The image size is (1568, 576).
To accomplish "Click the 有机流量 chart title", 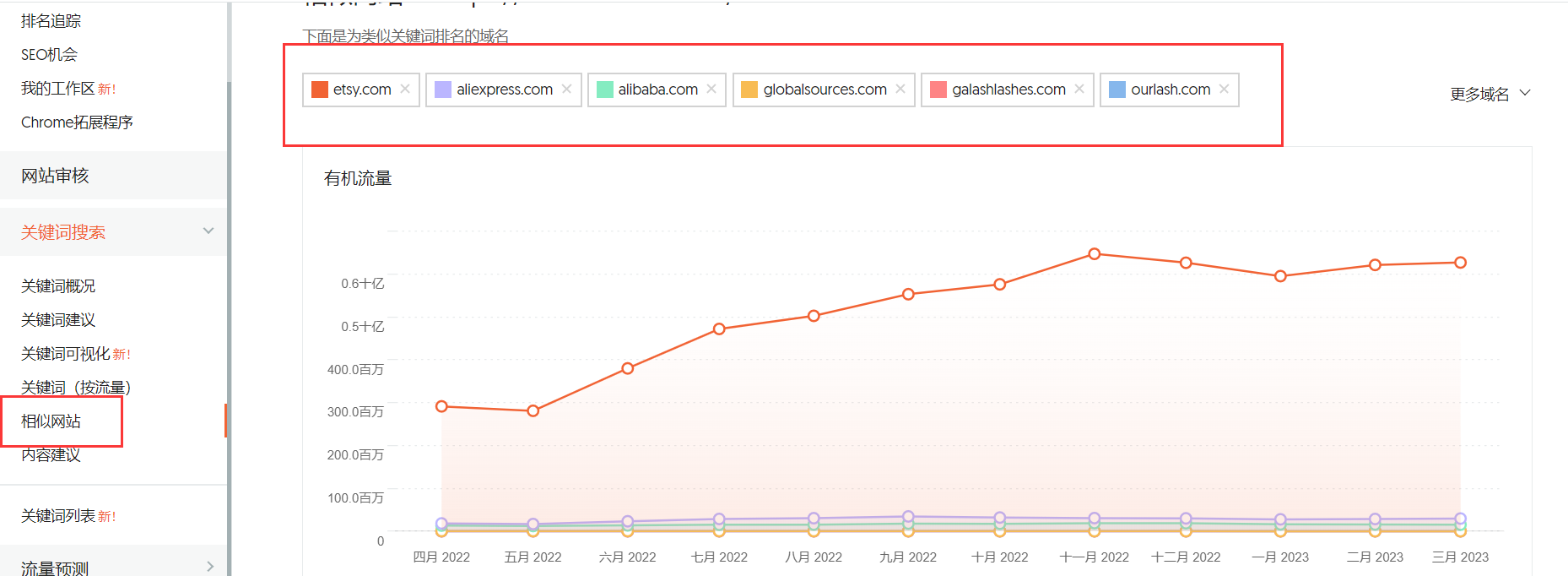I will pyautogui.click(x=358, y=178).
